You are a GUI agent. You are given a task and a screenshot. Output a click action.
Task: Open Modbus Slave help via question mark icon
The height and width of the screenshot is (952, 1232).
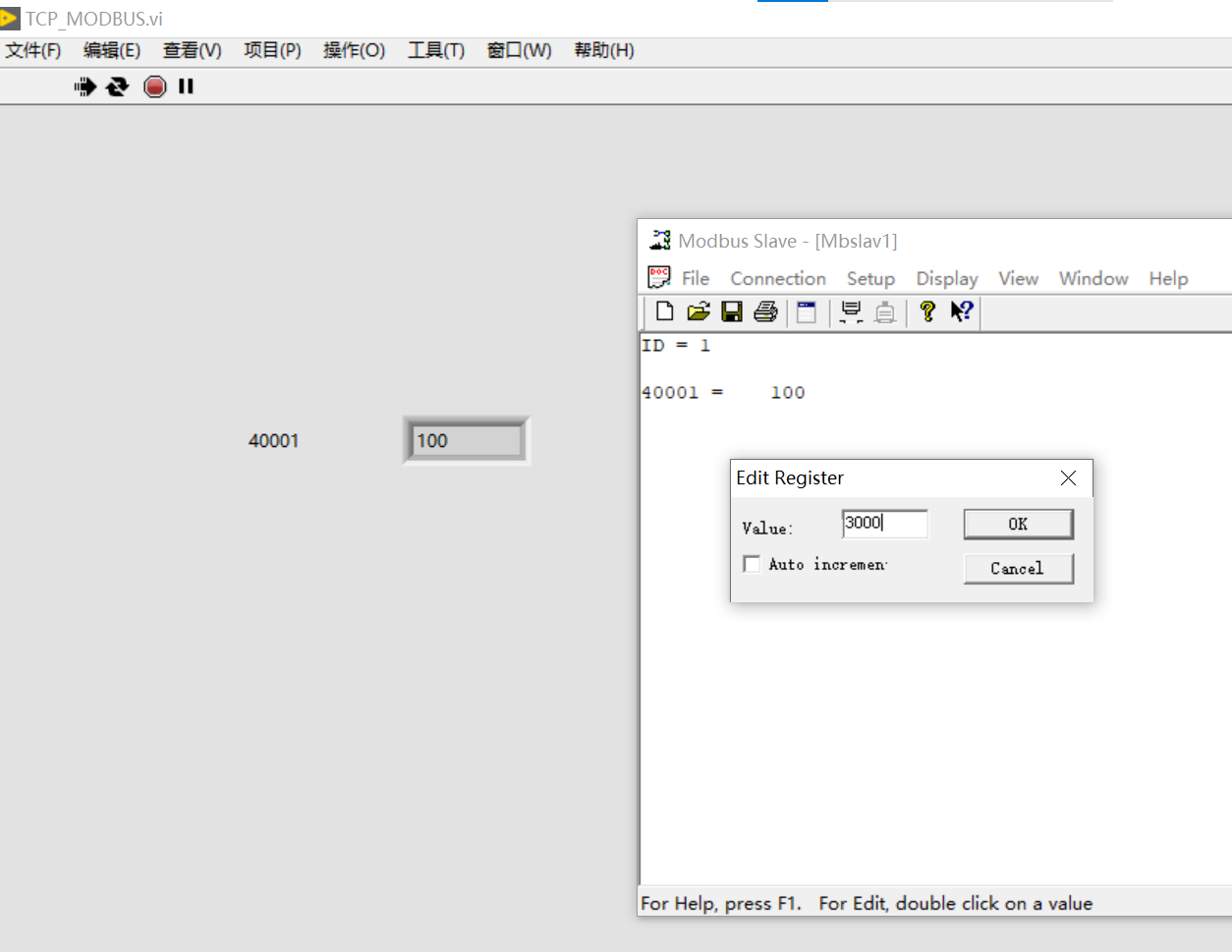point(926,311)
